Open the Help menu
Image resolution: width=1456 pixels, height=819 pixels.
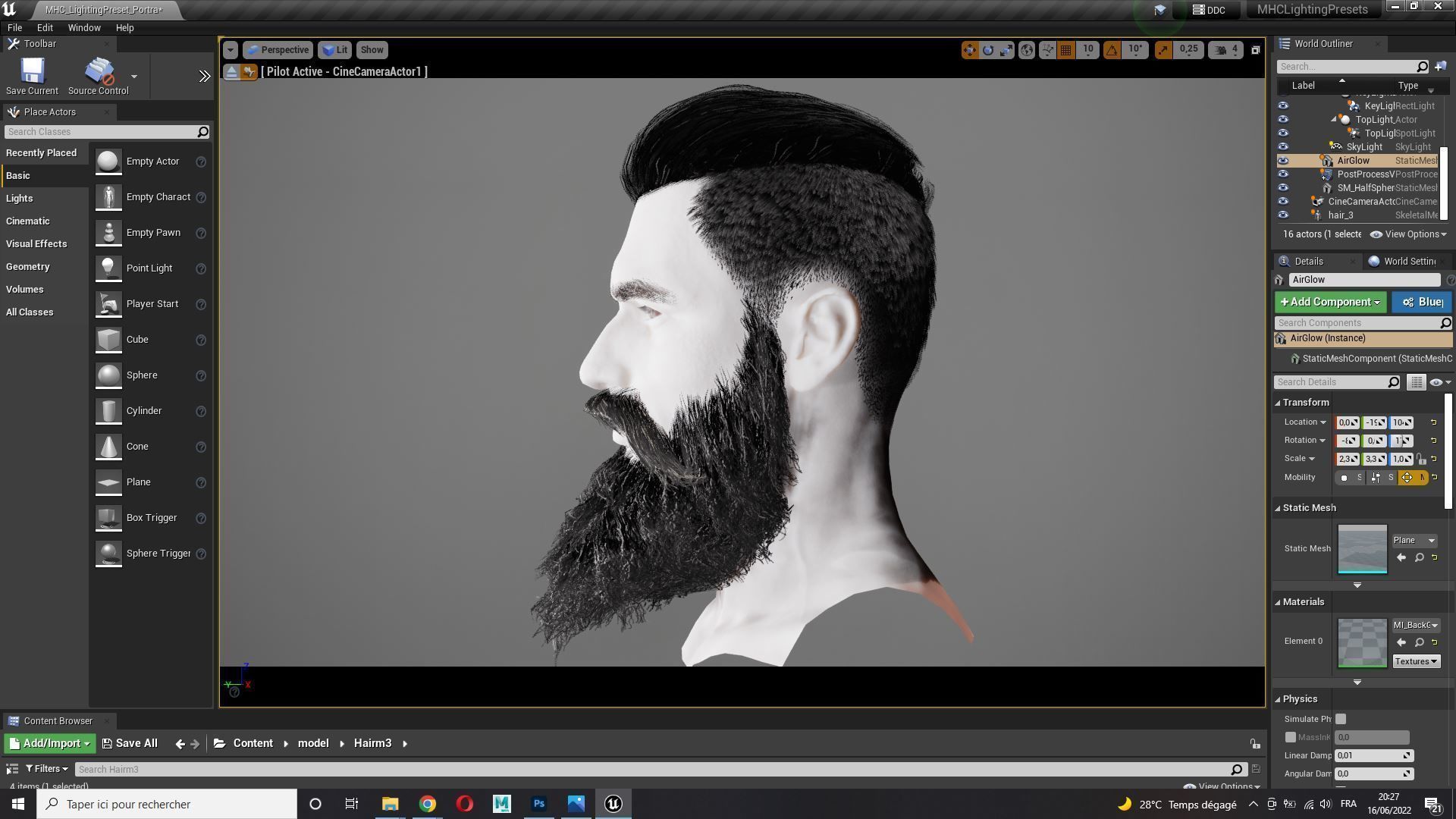pyautogui.click(x=124, y=27)
